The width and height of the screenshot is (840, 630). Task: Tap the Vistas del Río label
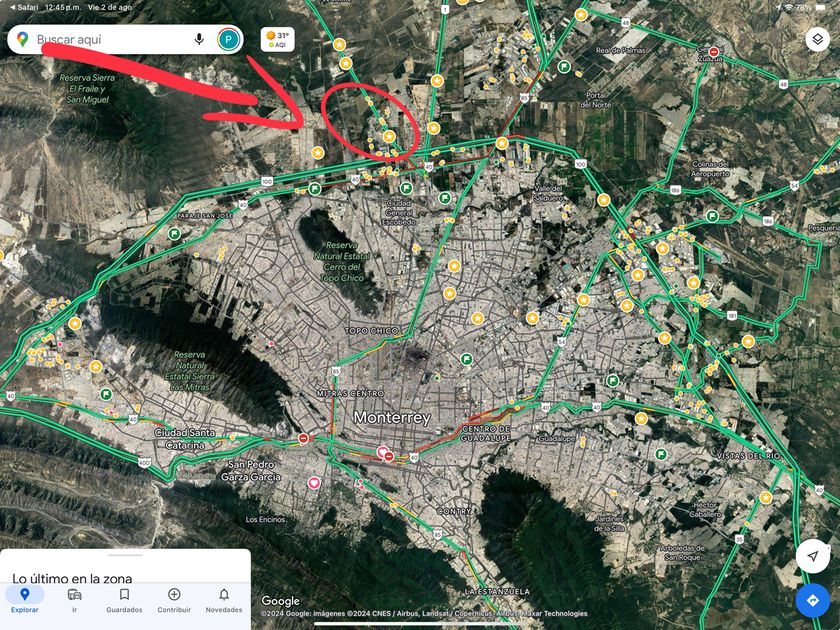(x=748, y=456)
